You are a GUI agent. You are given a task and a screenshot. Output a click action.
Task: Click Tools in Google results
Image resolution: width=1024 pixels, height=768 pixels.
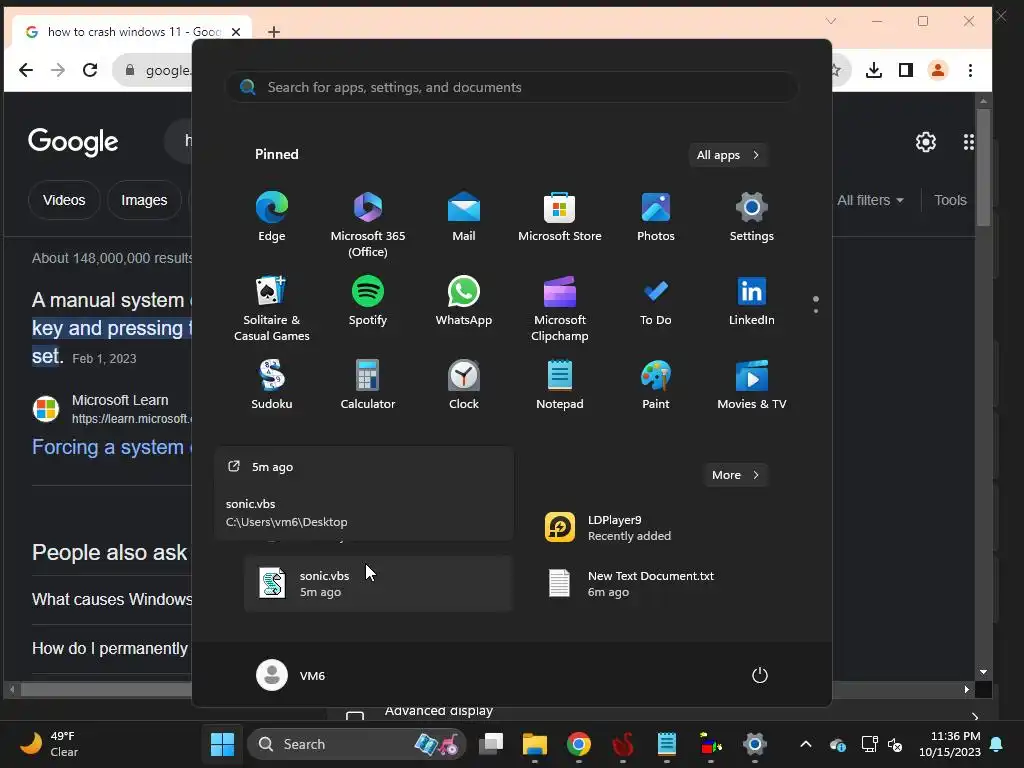click(950, 200)
